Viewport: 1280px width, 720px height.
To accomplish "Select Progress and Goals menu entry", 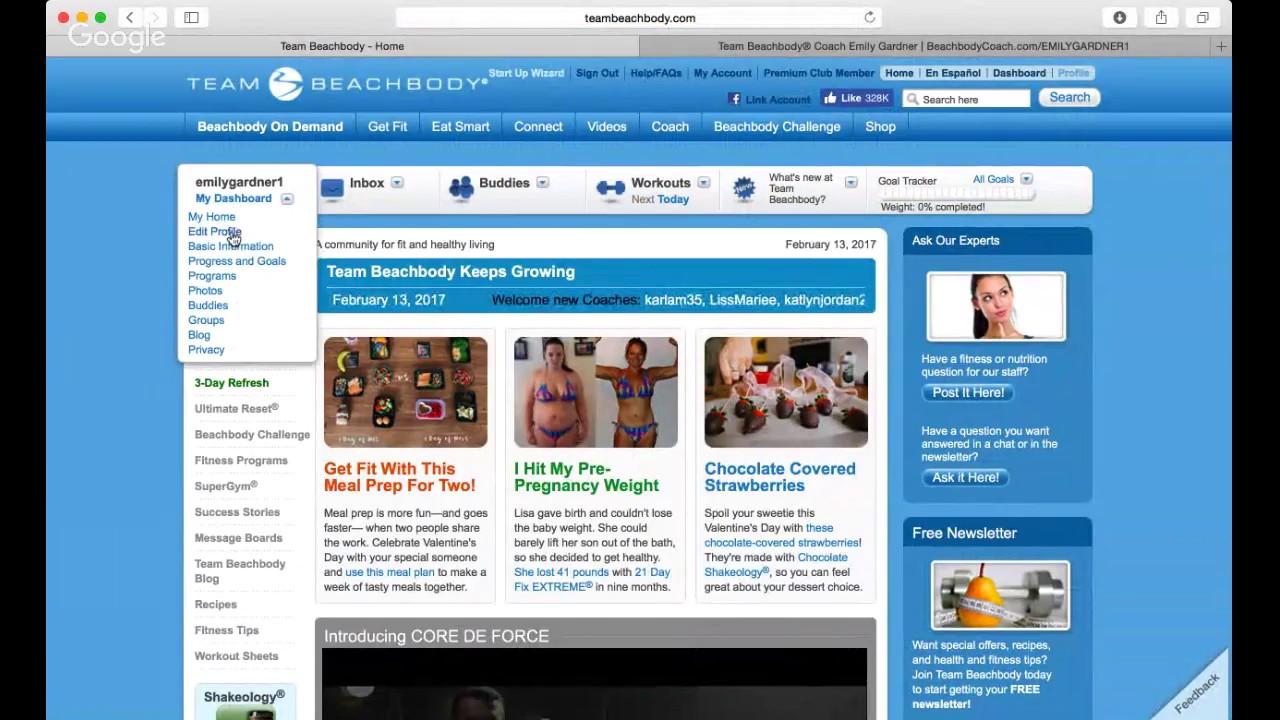I will (237, 261).
